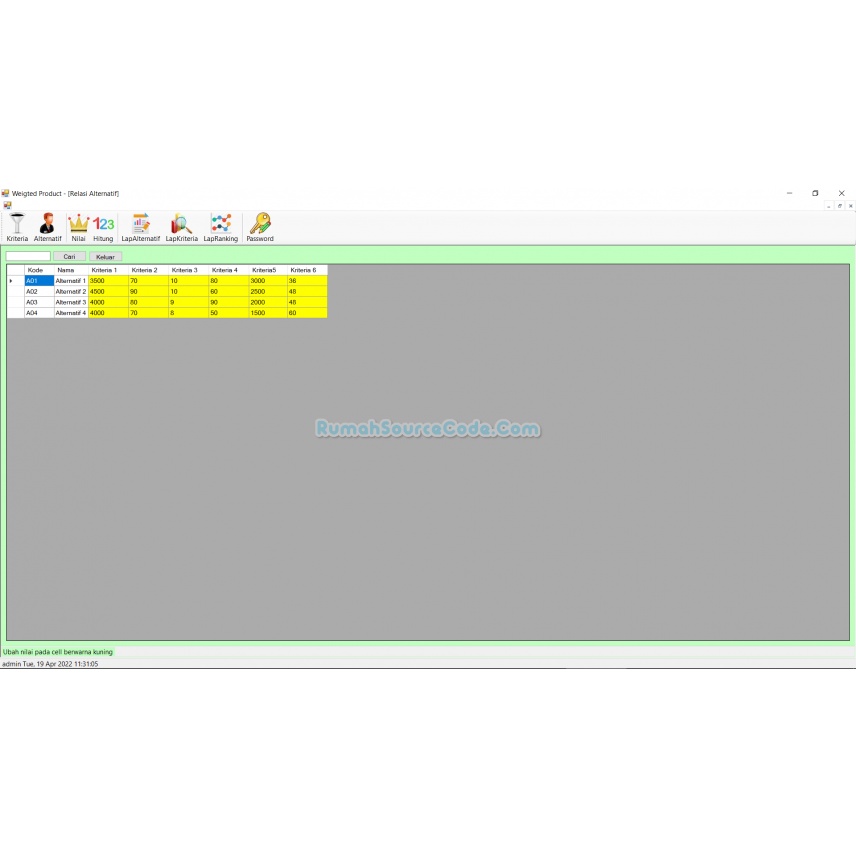Run the Hitung 123 calculation
856x856 pixels.
(x=103, y=227)
